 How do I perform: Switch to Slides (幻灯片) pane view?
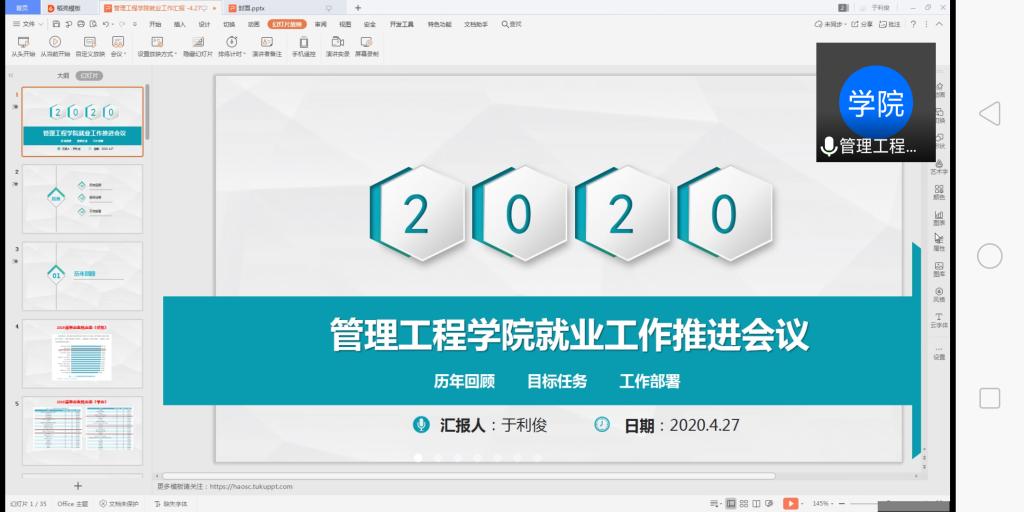pyautogui.click(x=89, y=75)
